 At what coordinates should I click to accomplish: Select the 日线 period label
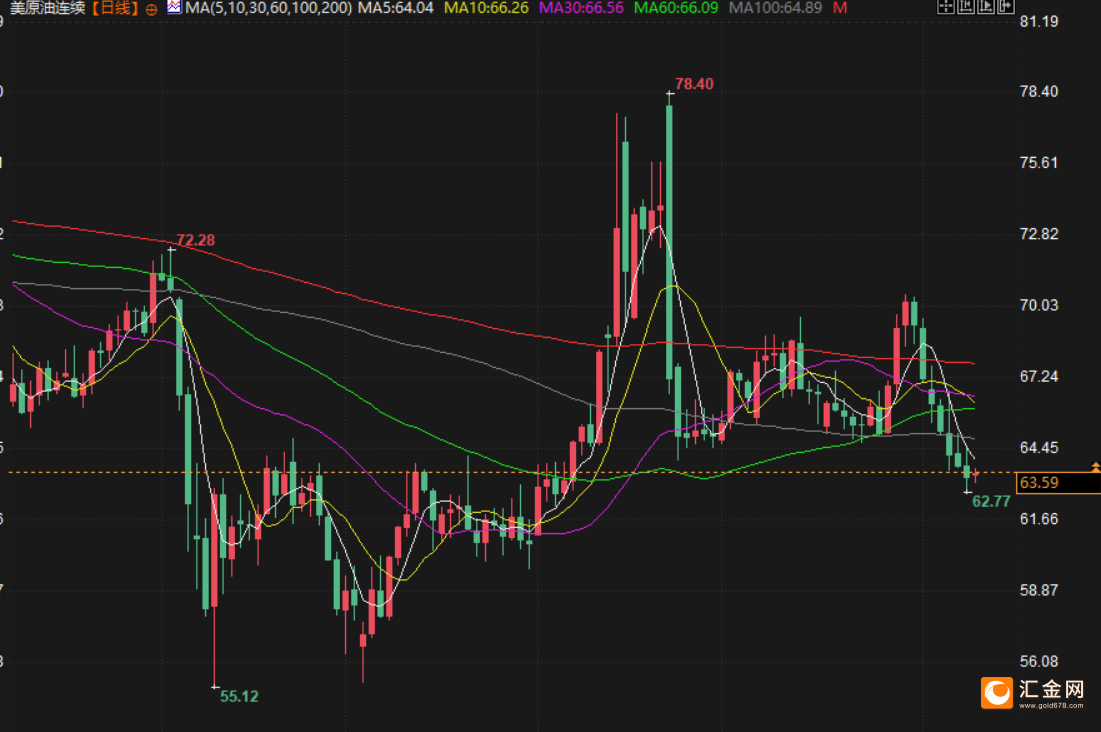(x=116, y=8)
